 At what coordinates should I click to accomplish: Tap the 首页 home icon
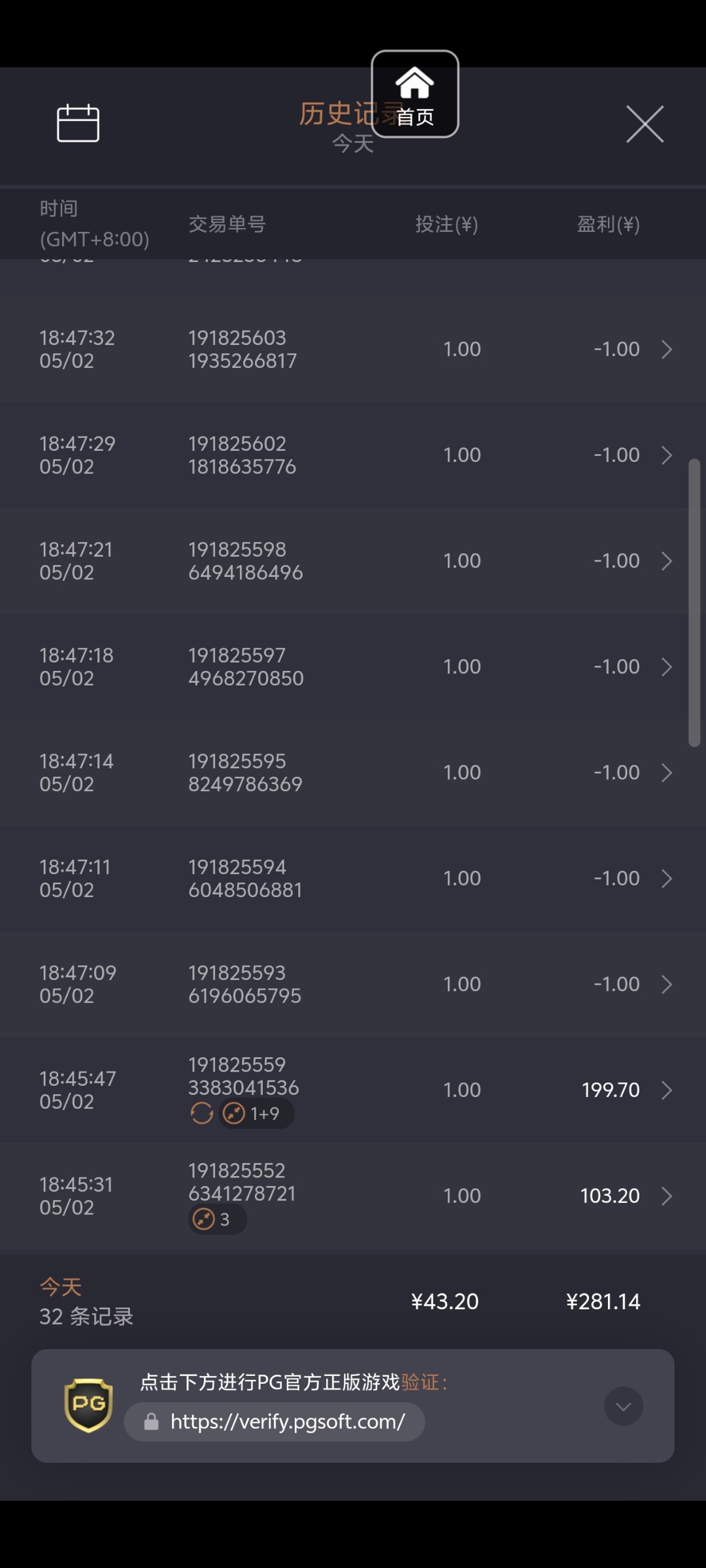414,94
